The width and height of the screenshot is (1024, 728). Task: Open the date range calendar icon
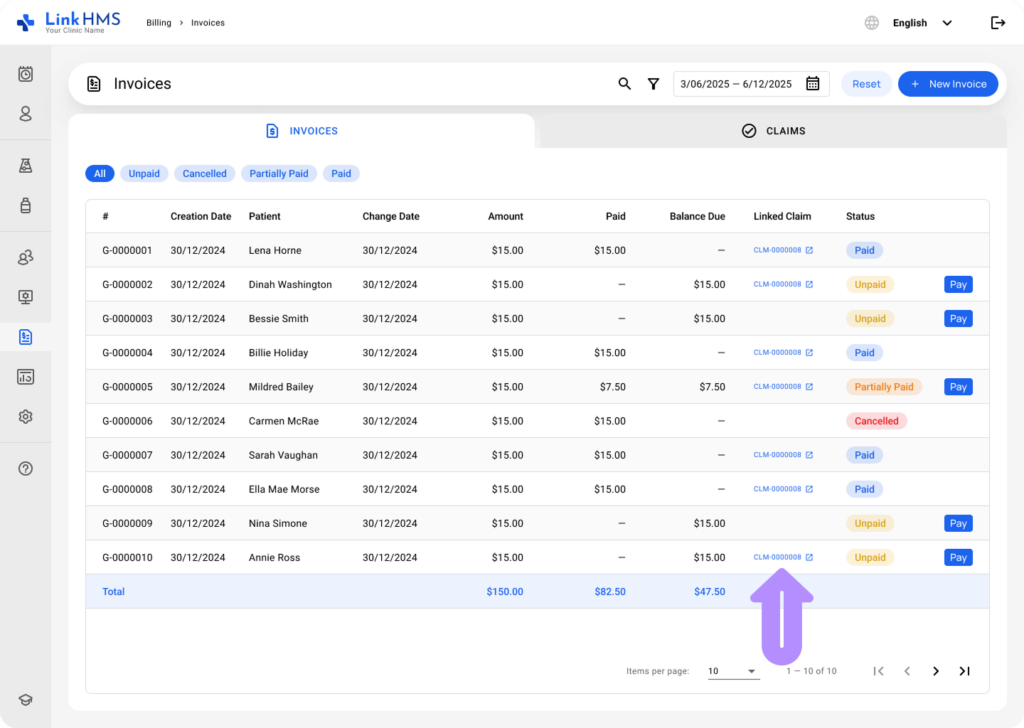click(812, 84)
